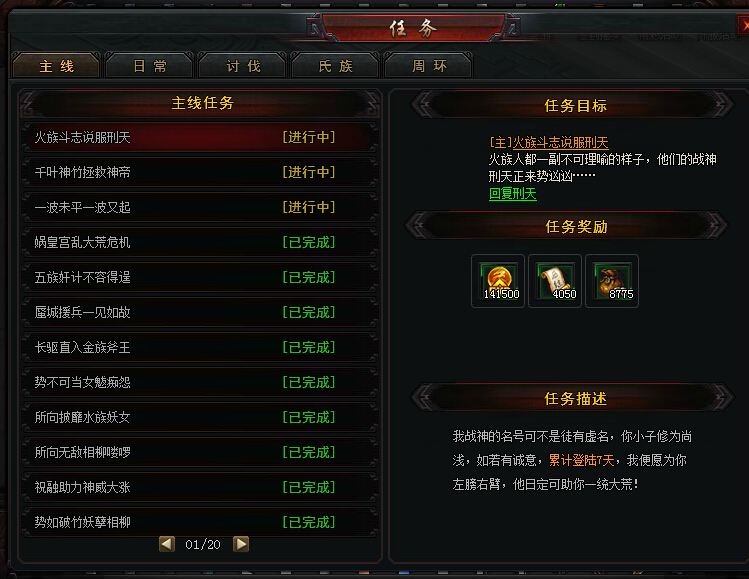Go to next quest page arrow
The height and width of the screenshot is (579, 749).
pos(241,544)
